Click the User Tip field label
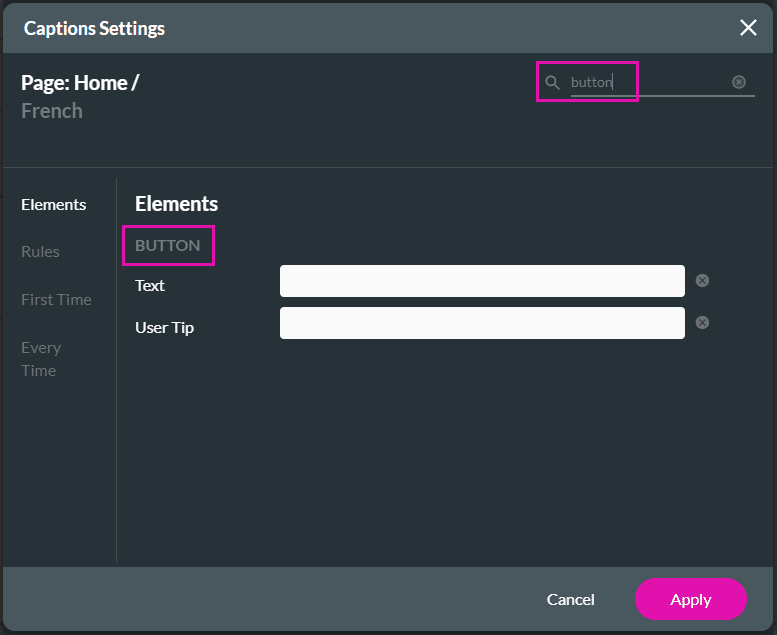 click(165, 327)
